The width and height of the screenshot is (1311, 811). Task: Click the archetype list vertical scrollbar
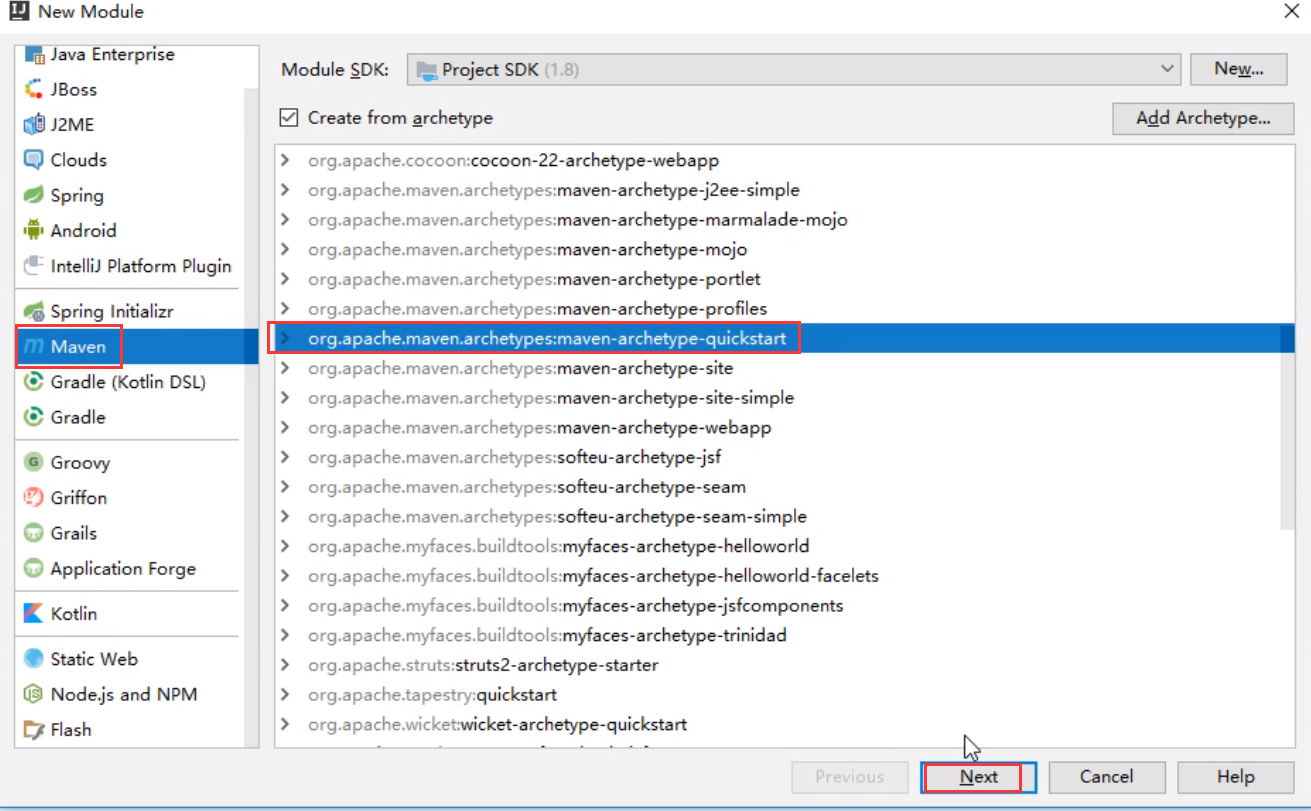coord(1288,425)
